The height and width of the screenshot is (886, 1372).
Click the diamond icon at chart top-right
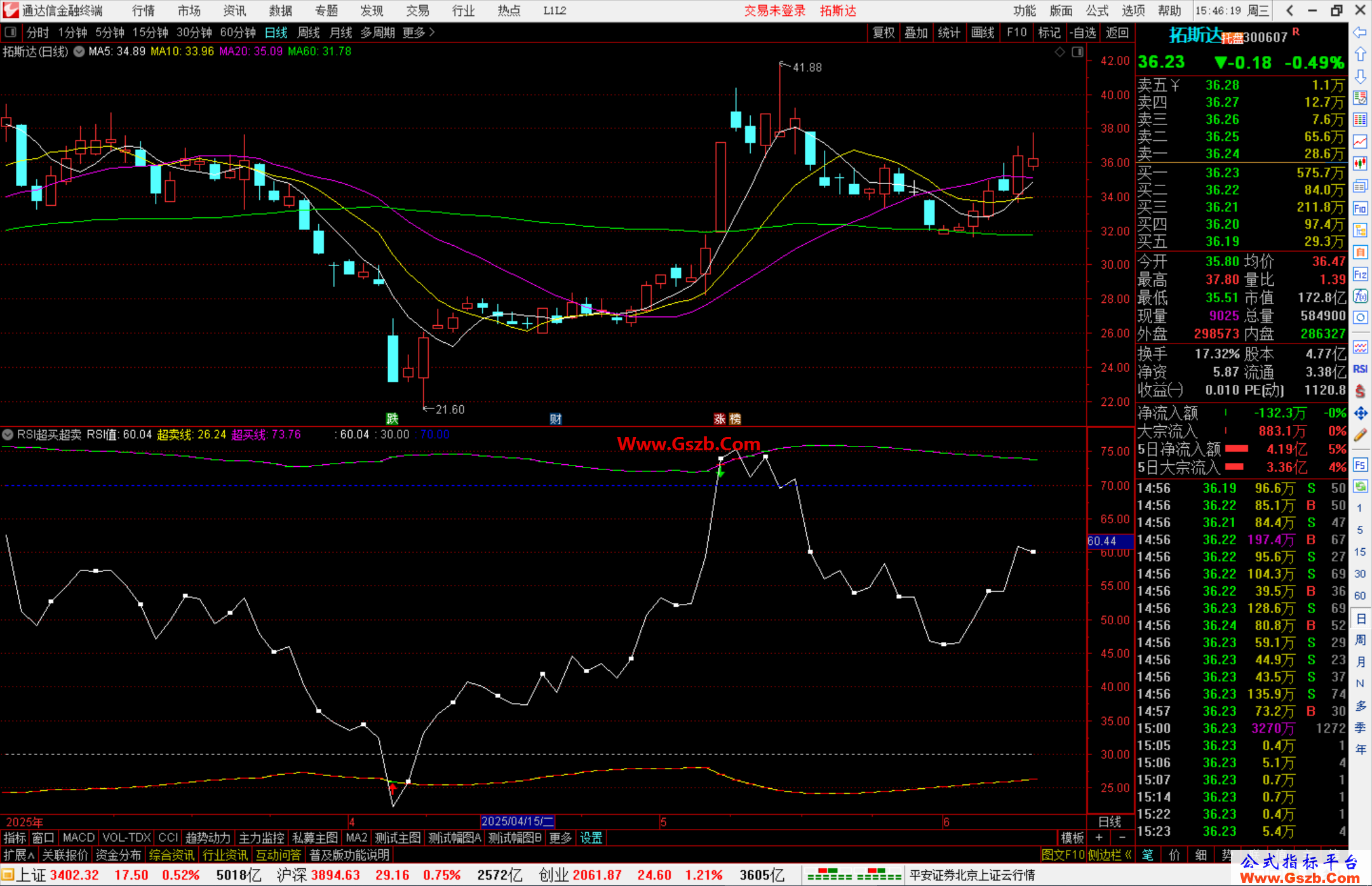point(1059,52)
